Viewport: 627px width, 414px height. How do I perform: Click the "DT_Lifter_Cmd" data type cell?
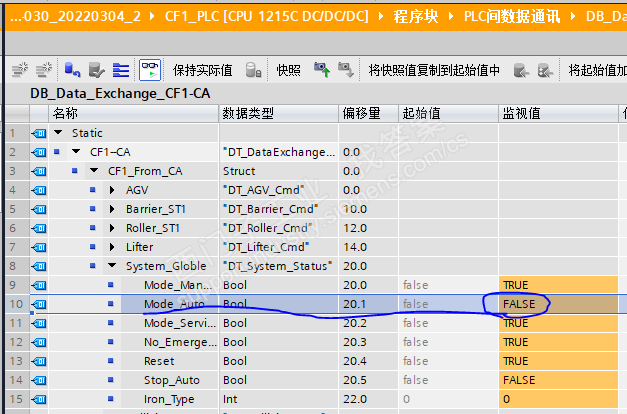point(279,247)
